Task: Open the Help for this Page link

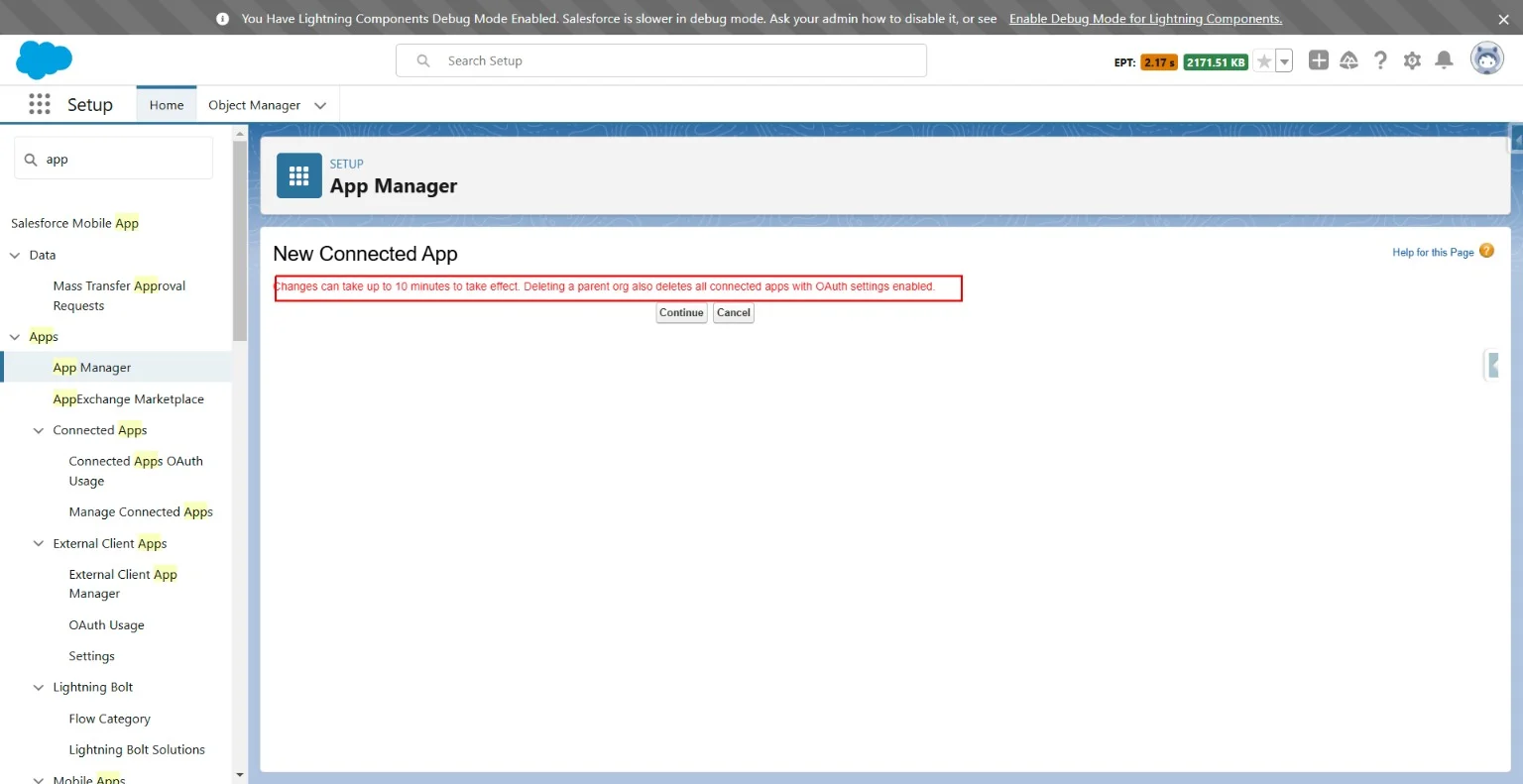Action: [x=1433, y=253]
